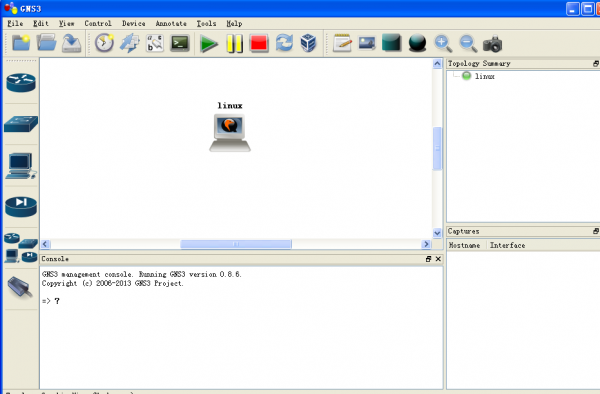Screen dimensions: 600x394
Task: Insert a picture icon in toolbar
Action: 367,43
